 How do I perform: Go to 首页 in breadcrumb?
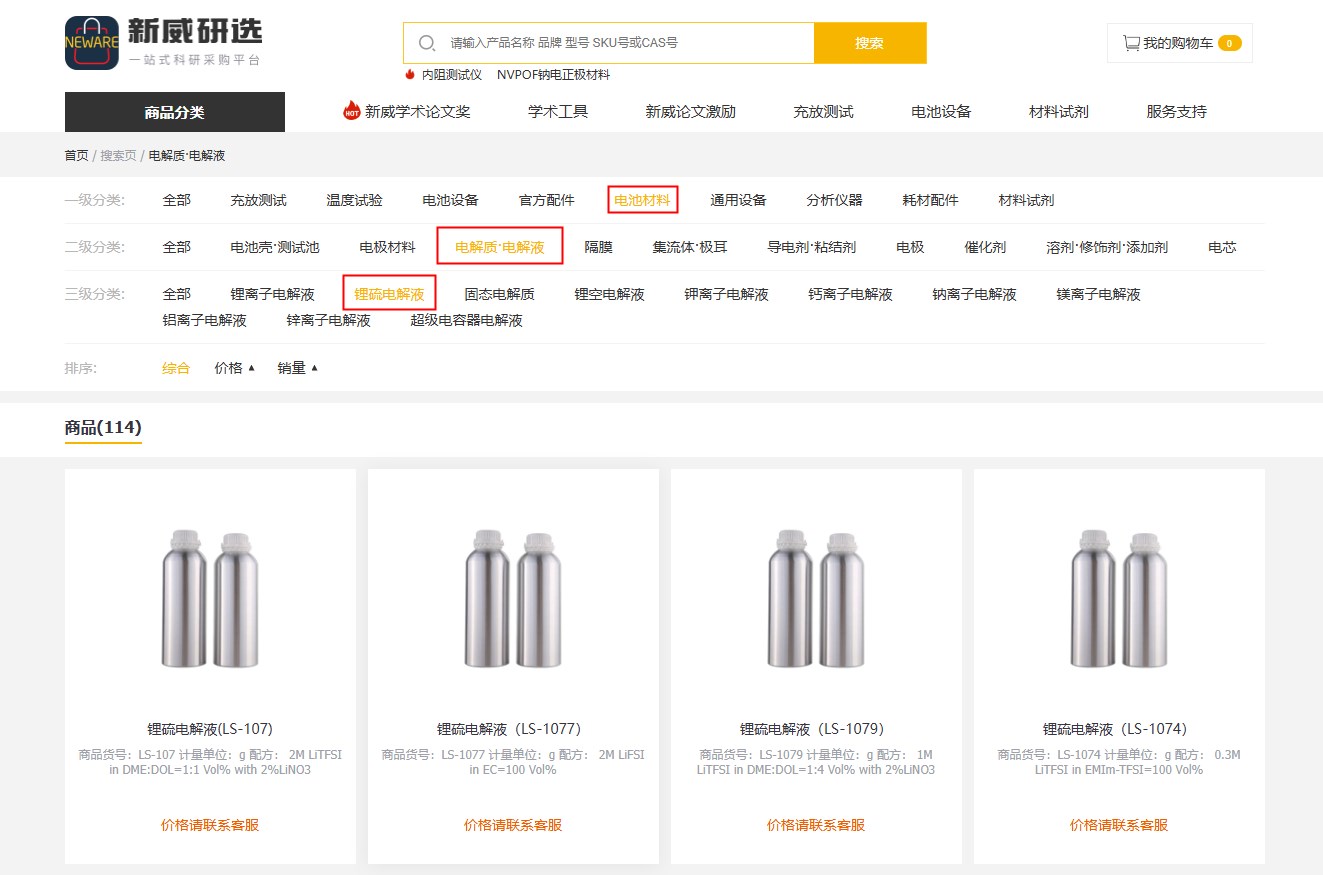pyautogui.click(x=77, y=156)
